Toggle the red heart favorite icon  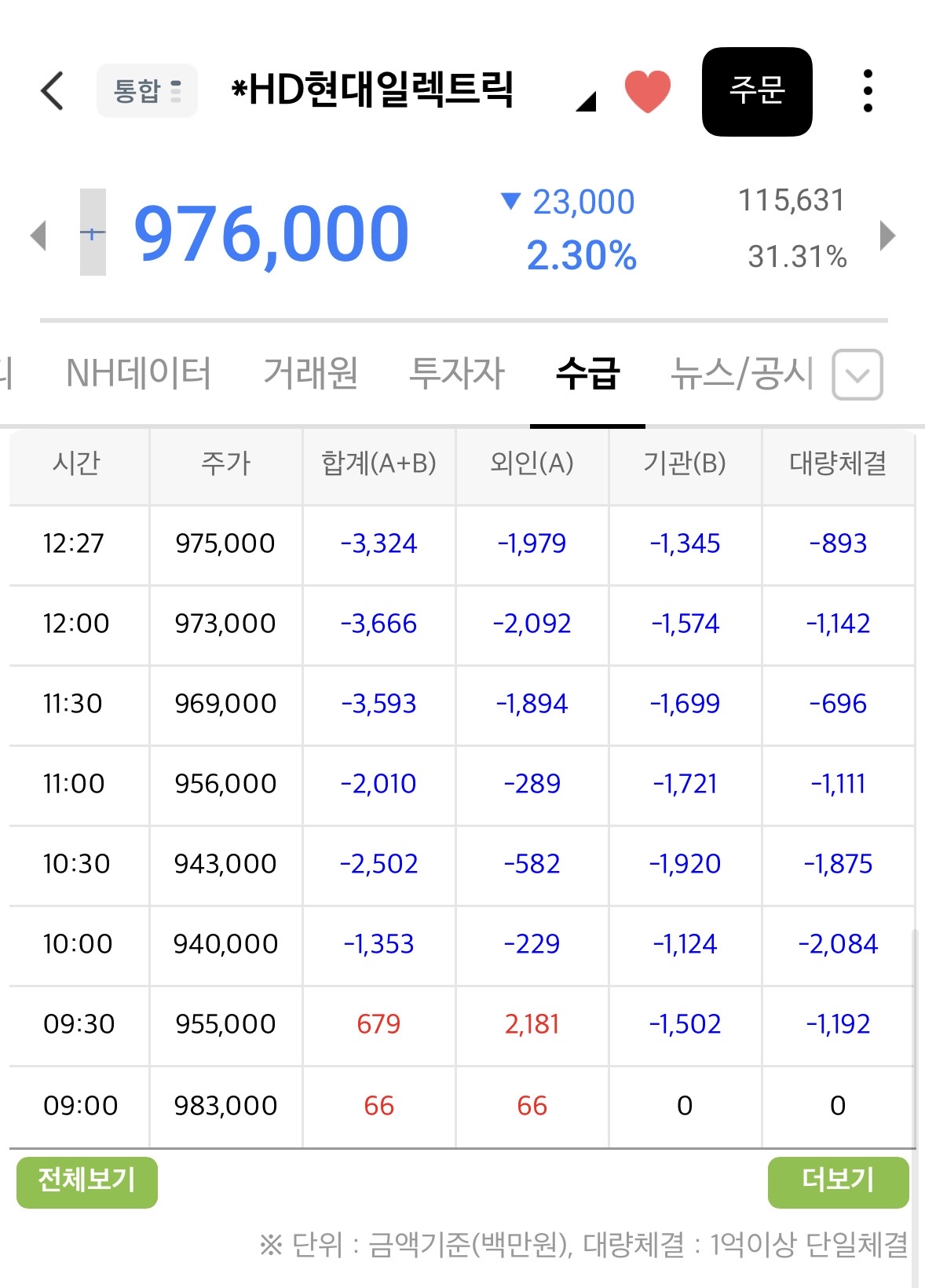click(x=648, y=91)
